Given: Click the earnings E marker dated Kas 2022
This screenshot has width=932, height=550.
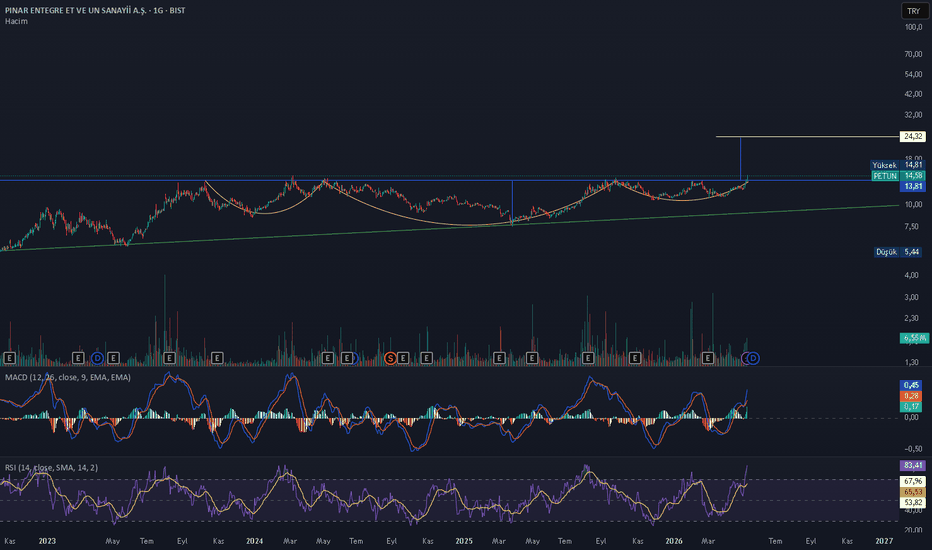Looking at the screenshot, I should coord(9,357).
